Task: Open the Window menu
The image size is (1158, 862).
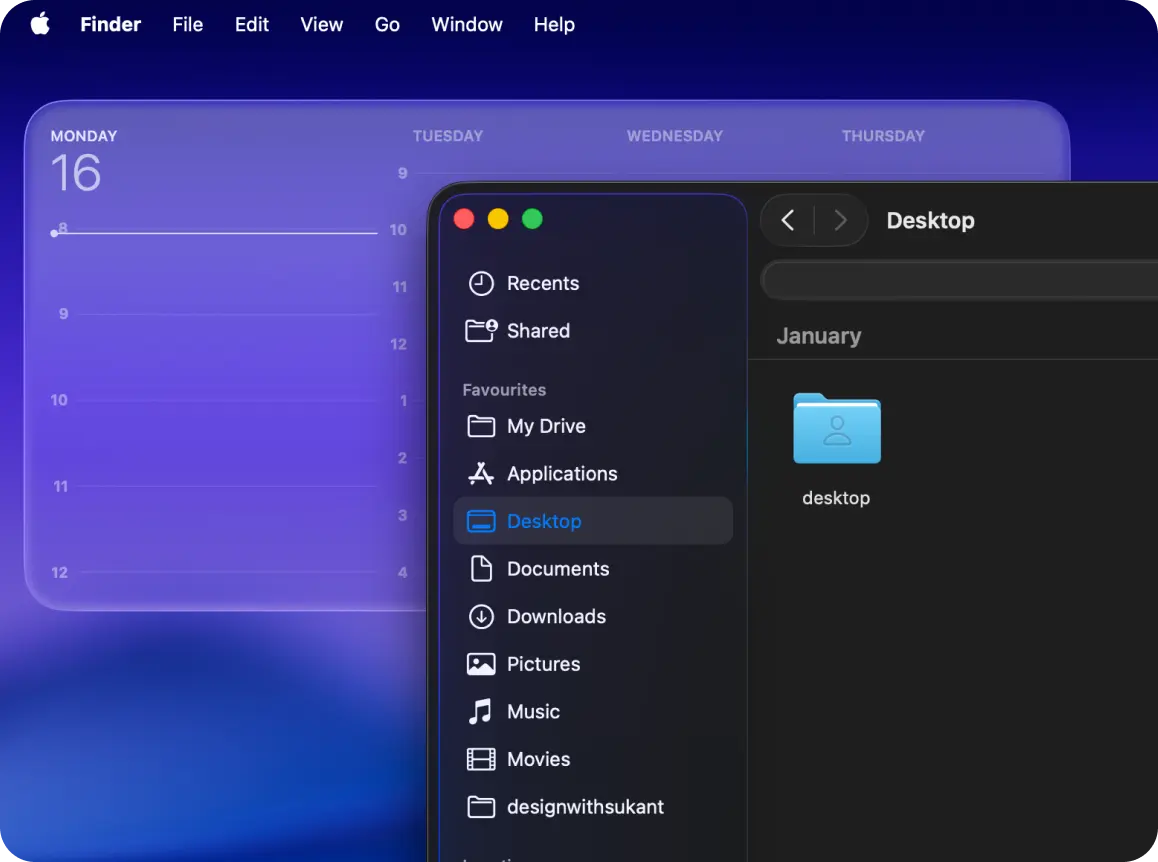Action: point(467,24)
